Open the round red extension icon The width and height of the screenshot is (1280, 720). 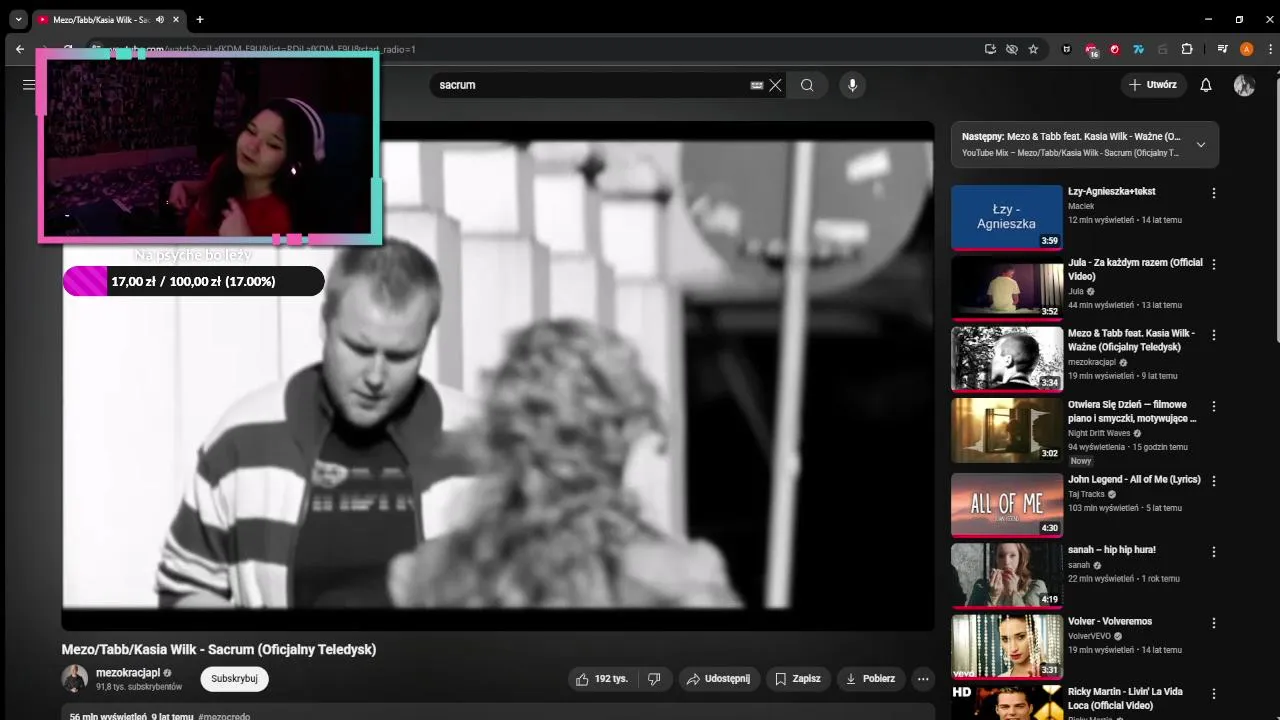pos(1115,49)
